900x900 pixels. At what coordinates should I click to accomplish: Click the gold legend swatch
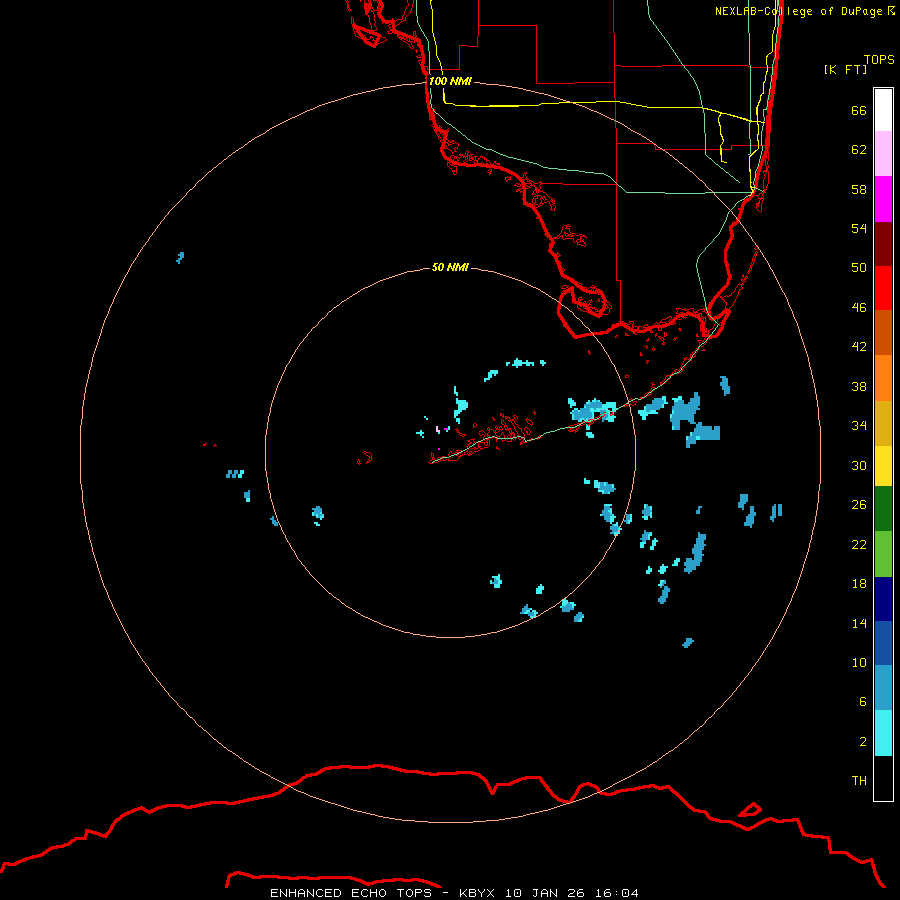point(883,423)
